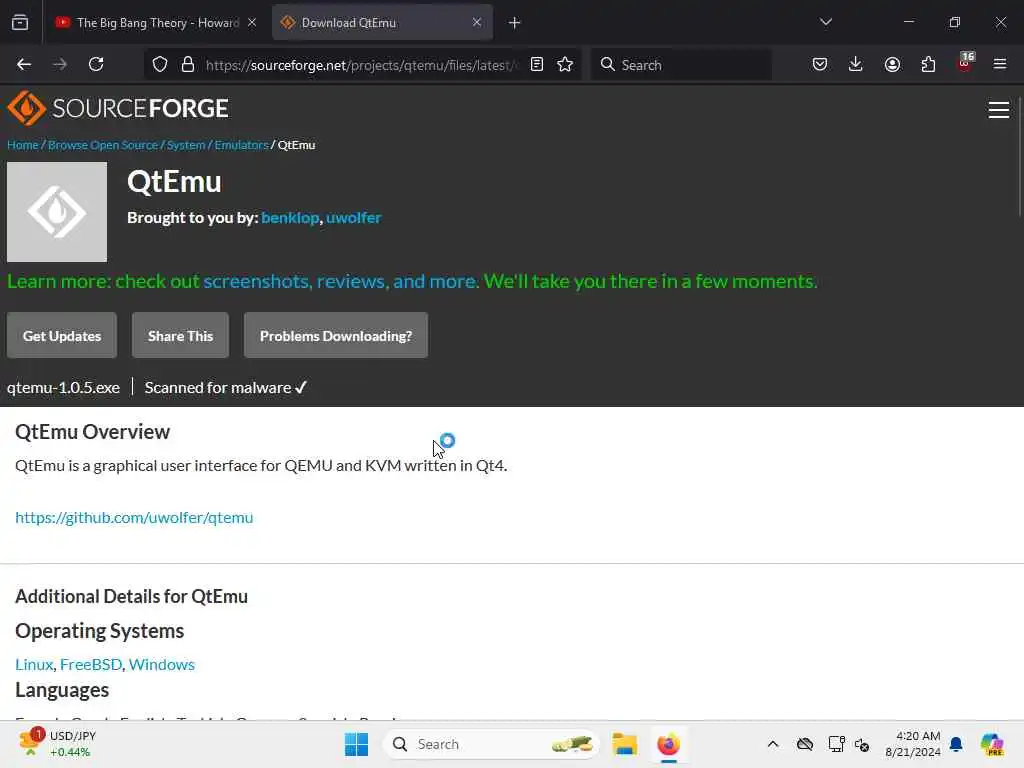Click the SourceForge logo
This screenshot has width=1024, height=768.
118,108
